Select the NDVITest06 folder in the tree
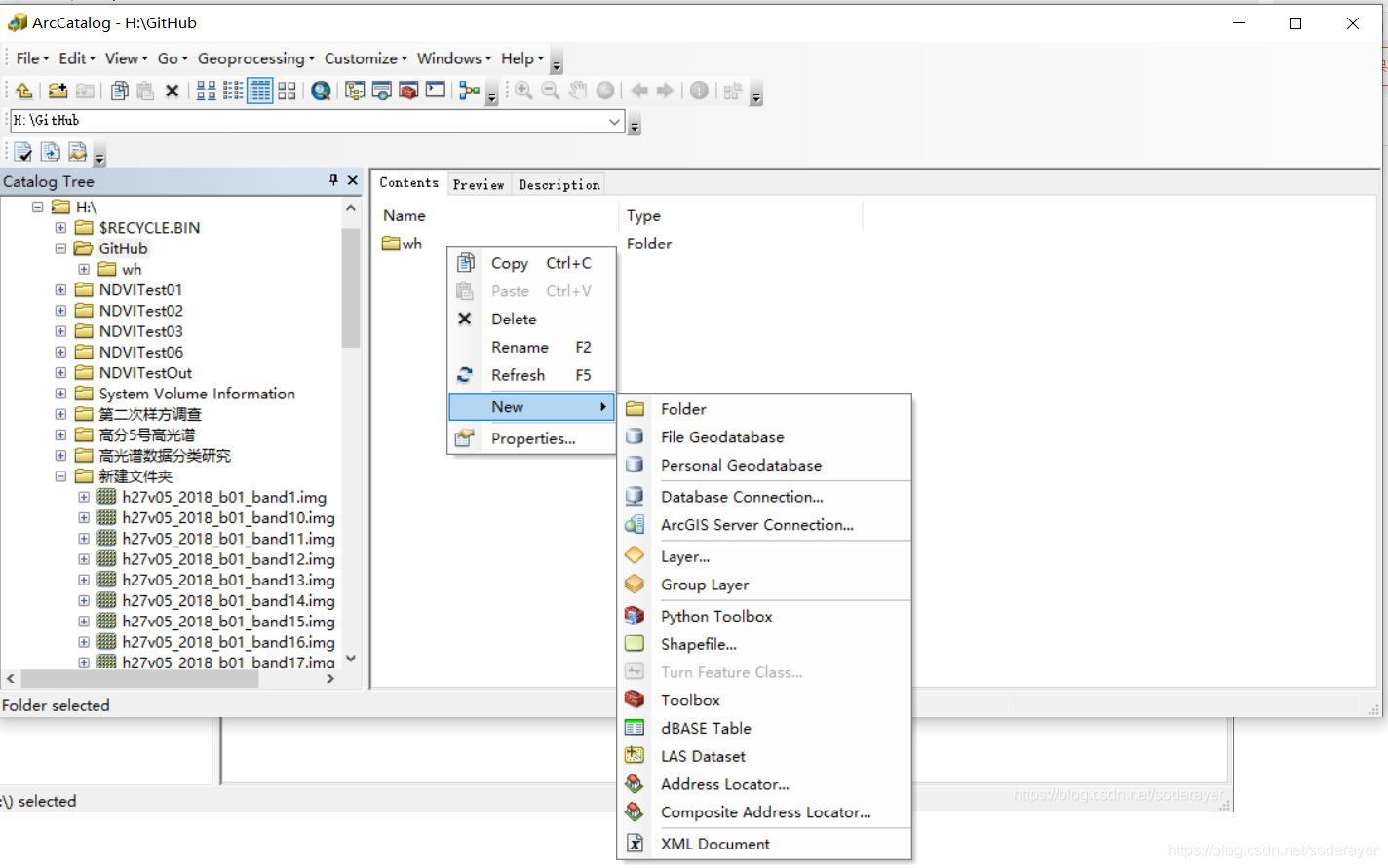This screenshot has height=868, width=1388. point(140,353)
